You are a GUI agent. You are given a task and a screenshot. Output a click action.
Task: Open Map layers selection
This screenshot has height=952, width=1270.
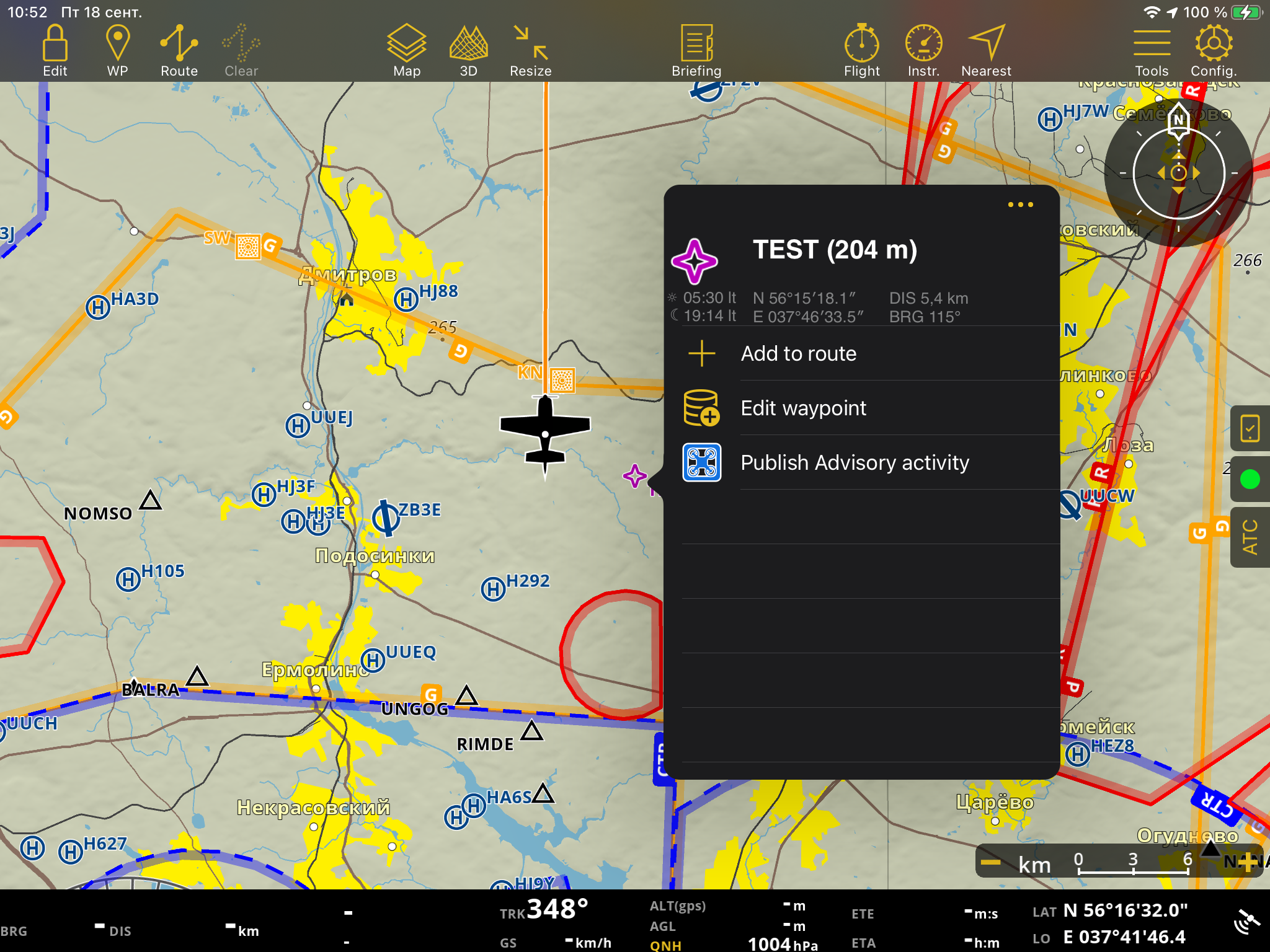point(406,51)
